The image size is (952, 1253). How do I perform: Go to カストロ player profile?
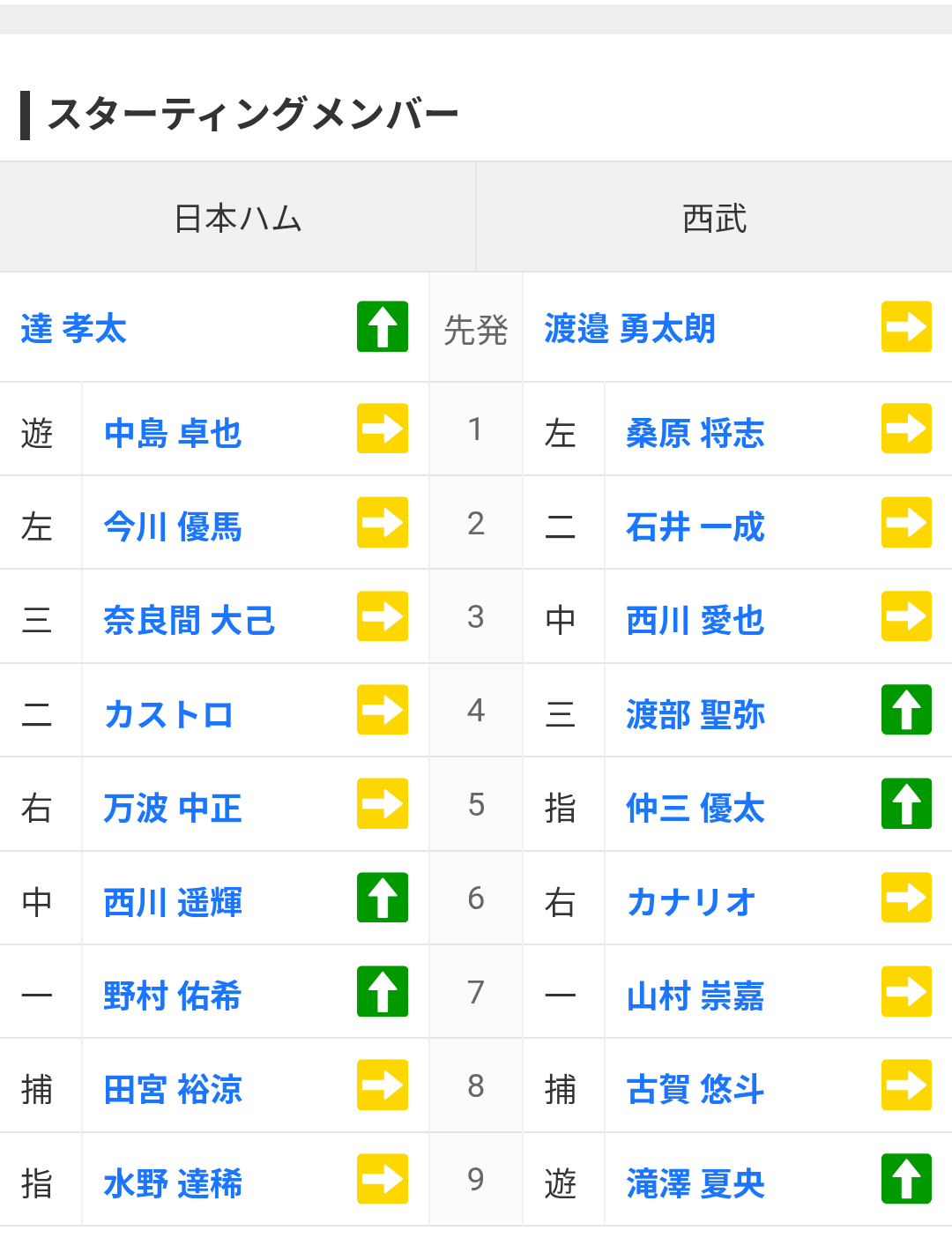click(168, 715)
